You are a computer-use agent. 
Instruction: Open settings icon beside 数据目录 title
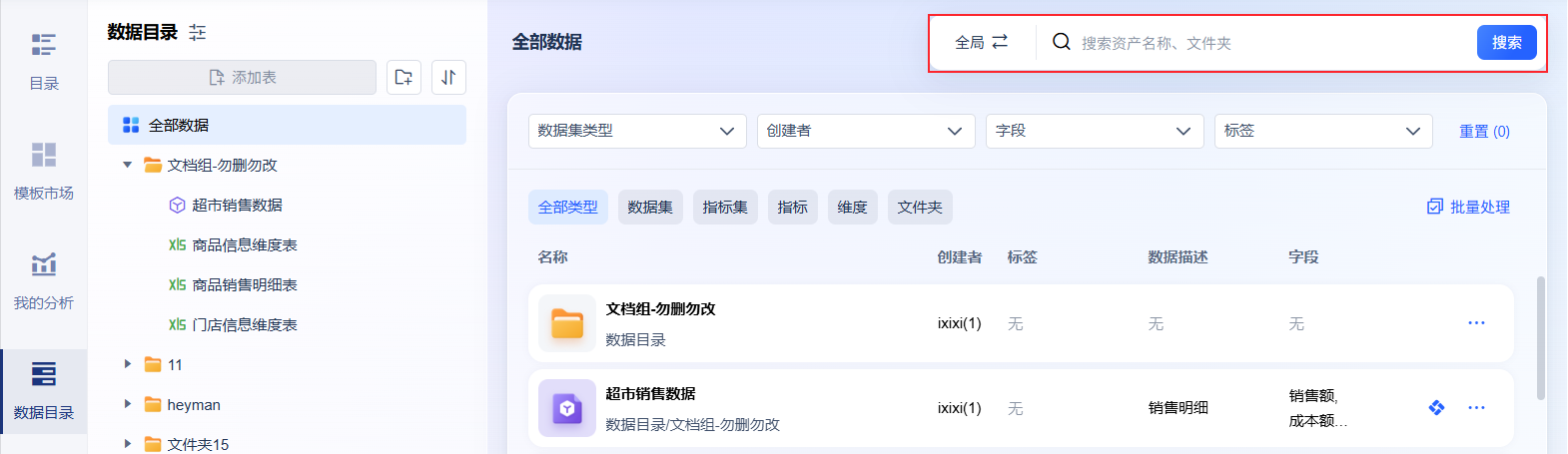point(198,32)
